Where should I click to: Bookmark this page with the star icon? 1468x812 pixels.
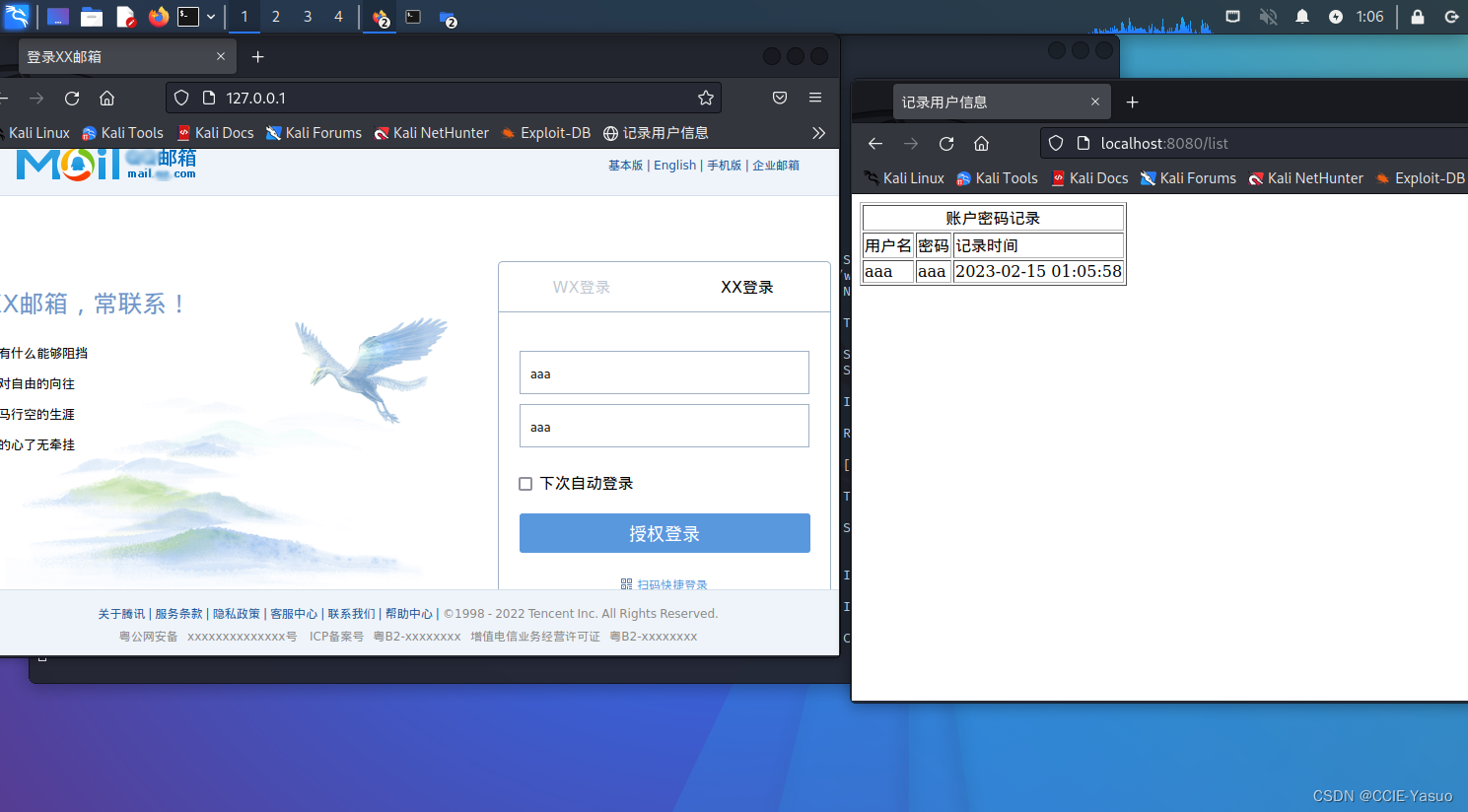(x=706, y=98)
